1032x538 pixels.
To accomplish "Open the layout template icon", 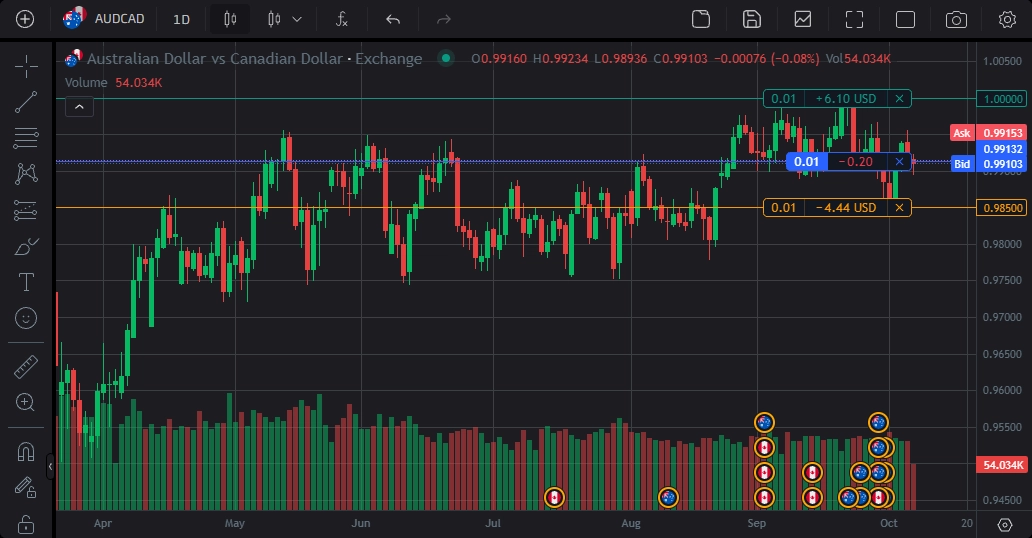I will [x=701, y=19].
